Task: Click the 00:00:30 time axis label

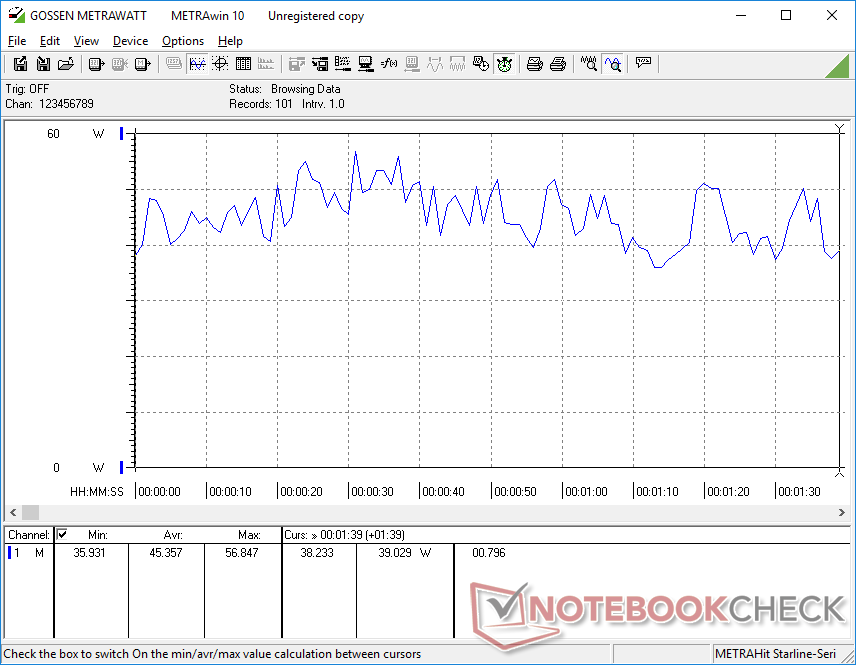Action: click(x=372, y=491)
